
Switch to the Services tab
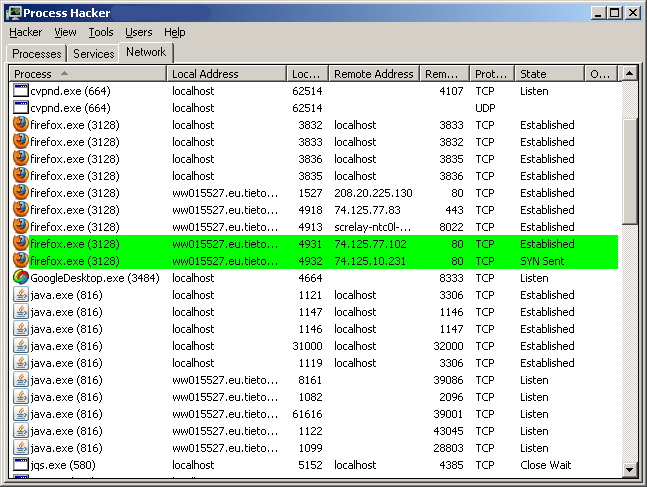[94, 54]
